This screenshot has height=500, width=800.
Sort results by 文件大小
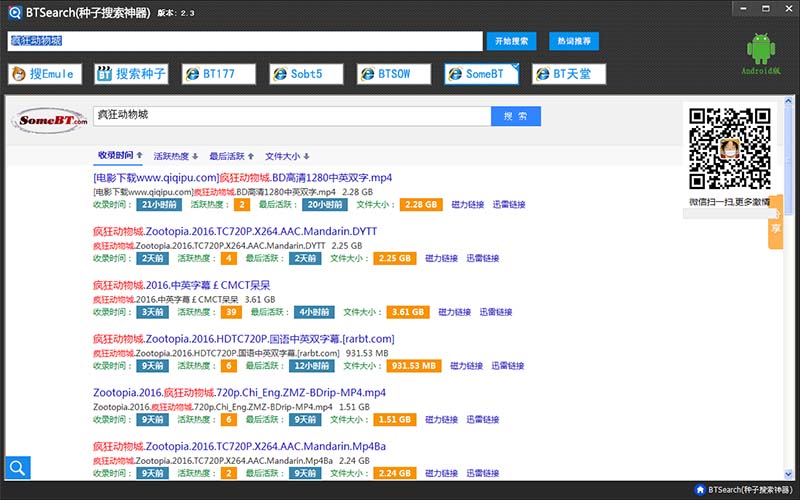287,156
